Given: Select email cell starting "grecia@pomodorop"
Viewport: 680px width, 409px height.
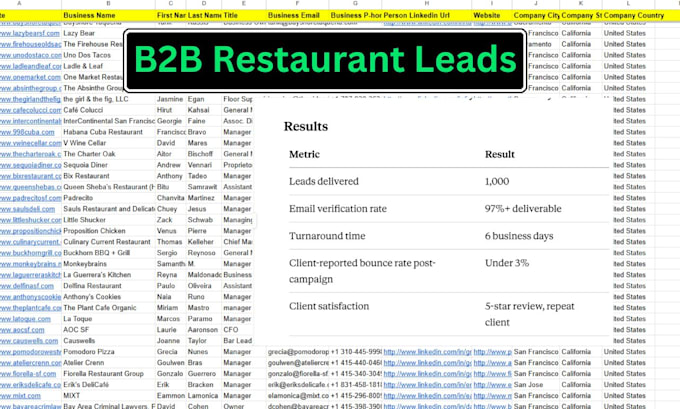Looking at the screenshot, I should [x=298, y=352].
